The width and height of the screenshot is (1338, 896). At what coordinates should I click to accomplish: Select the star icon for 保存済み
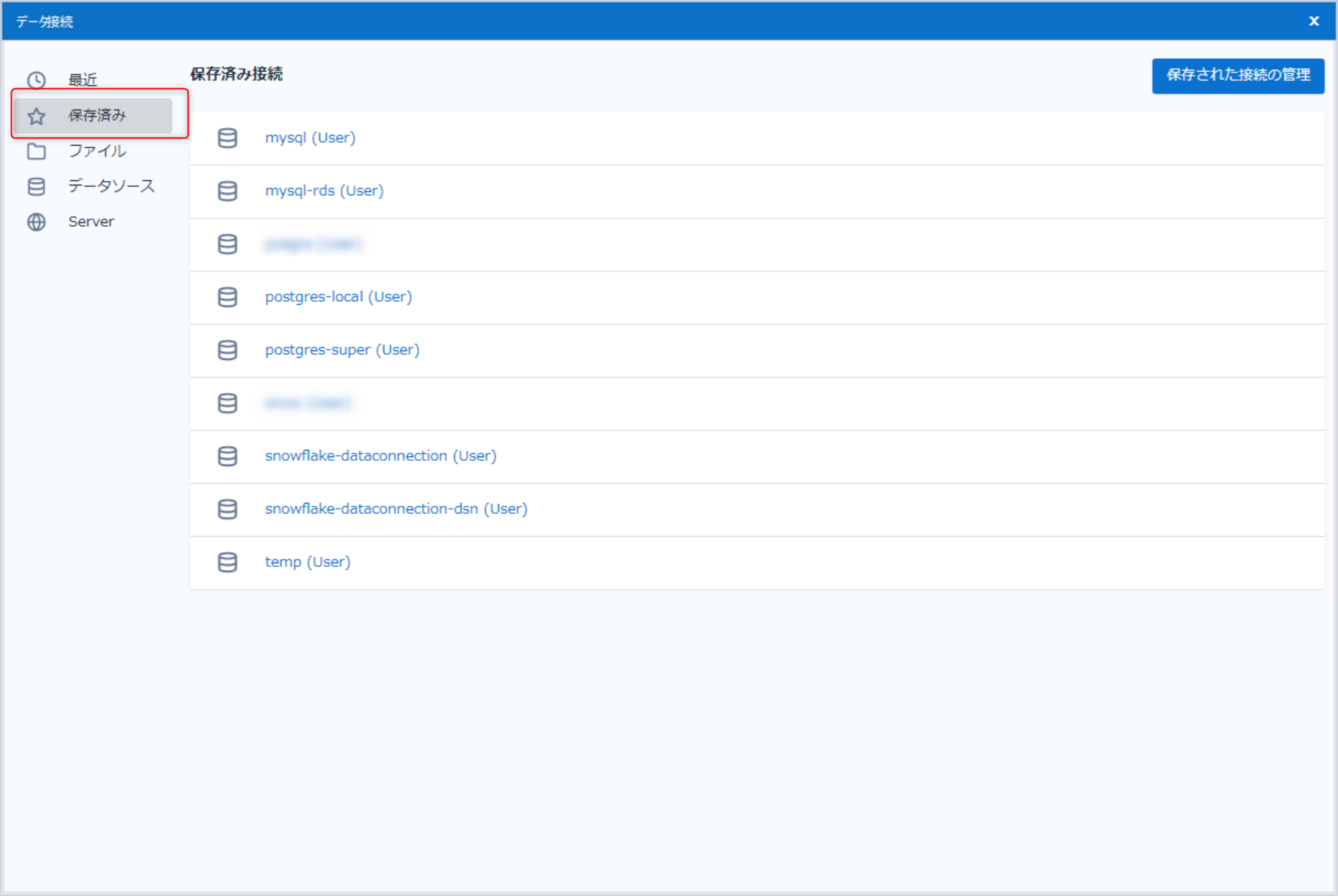pos(36,116)
